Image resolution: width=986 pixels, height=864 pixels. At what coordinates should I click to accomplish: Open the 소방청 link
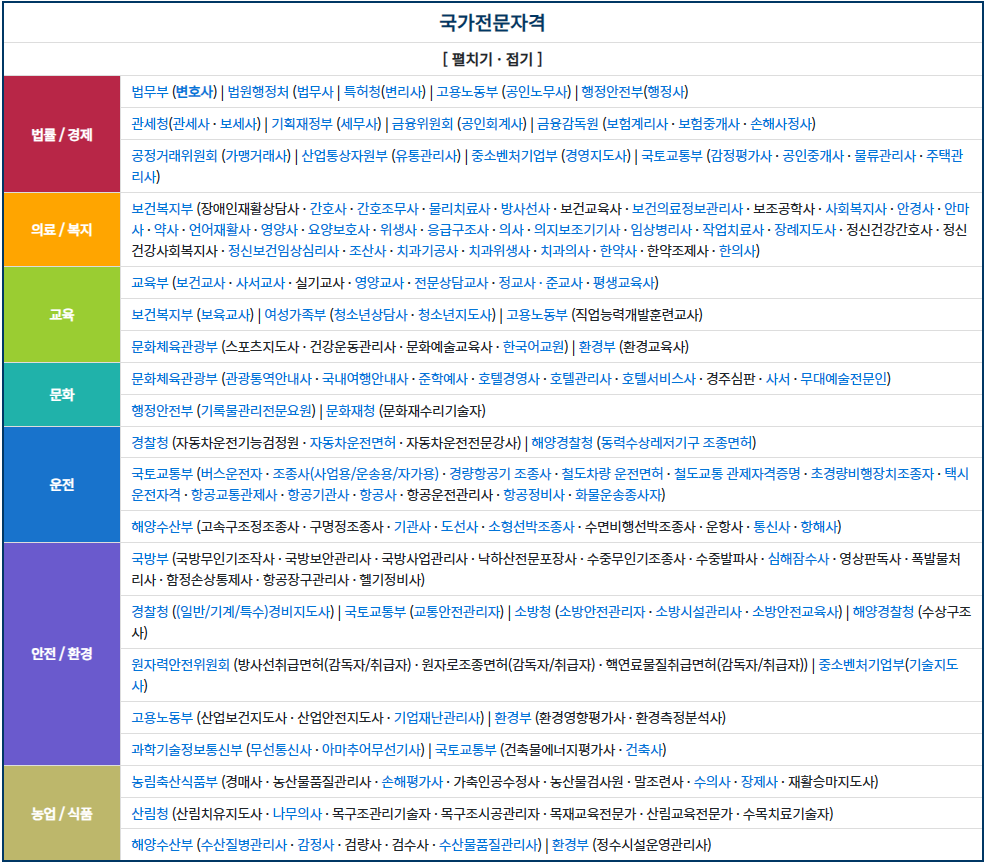[533, 612]
